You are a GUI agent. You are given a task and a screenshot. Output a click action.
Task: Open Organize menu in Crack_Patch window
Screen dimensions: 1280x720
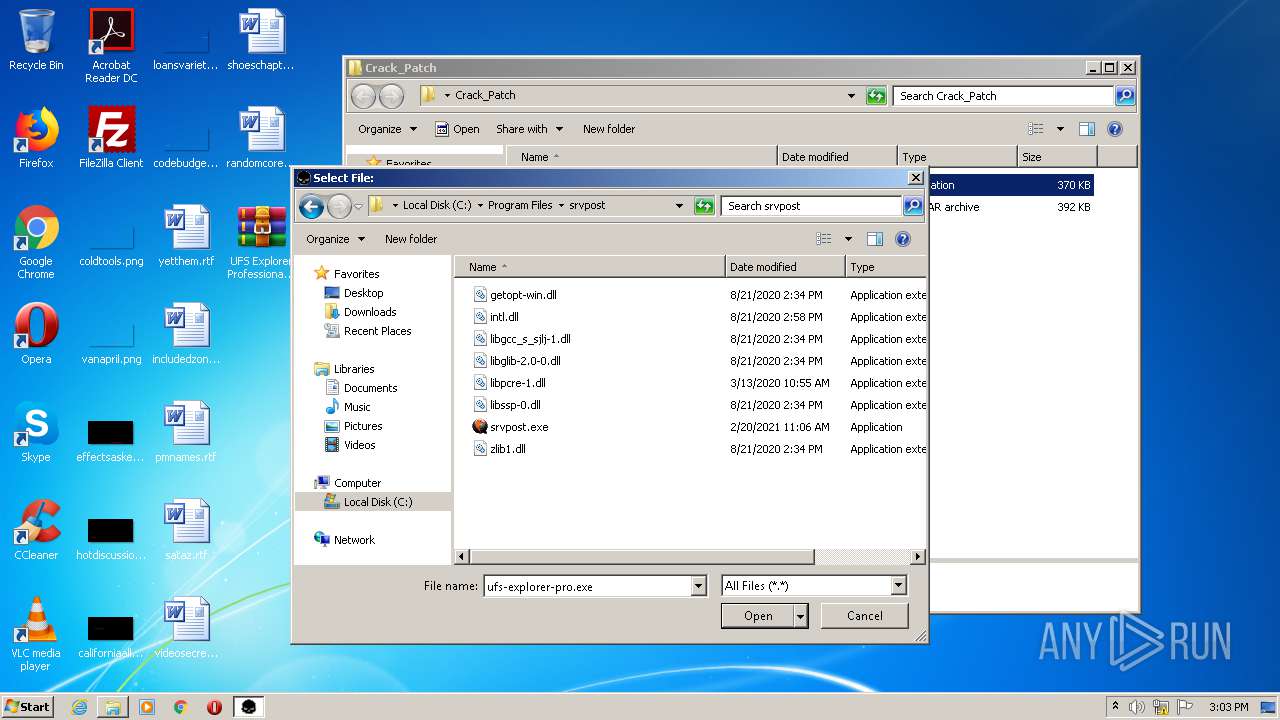point(387,129)
